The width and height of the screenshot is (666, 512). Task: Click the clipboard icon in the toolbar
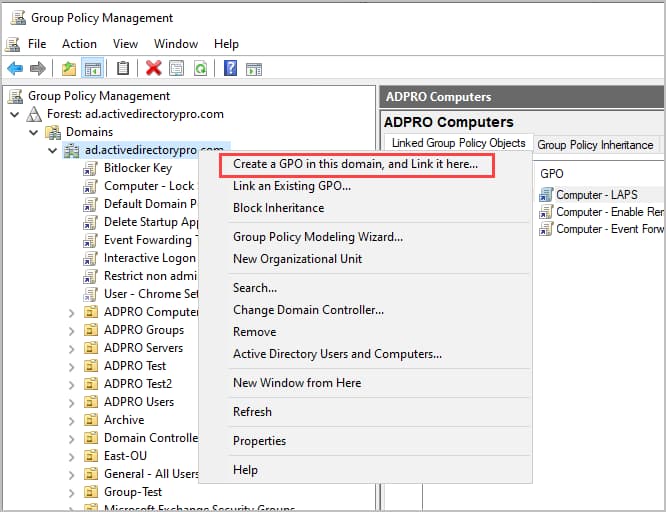(x=123, y=68)
